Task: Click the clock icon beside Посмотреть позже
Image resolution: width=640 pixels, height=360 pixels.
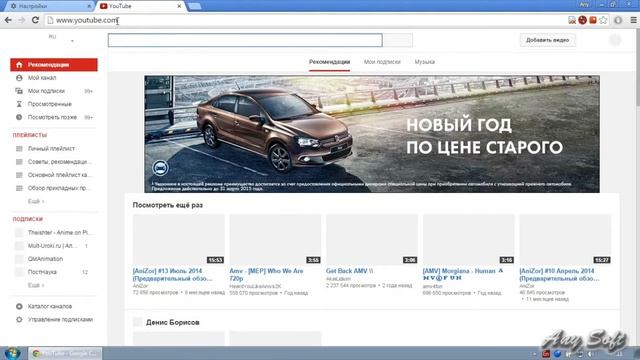Action: [x=19, y=117]
